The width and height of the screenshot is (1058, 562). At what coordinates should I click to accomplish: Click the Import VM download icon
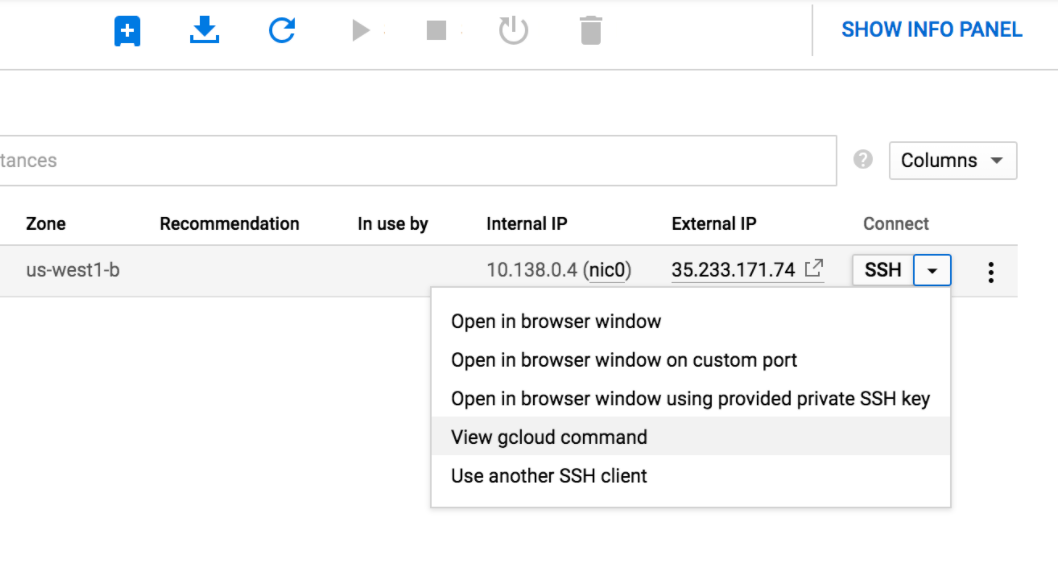(x=204, y=31)
